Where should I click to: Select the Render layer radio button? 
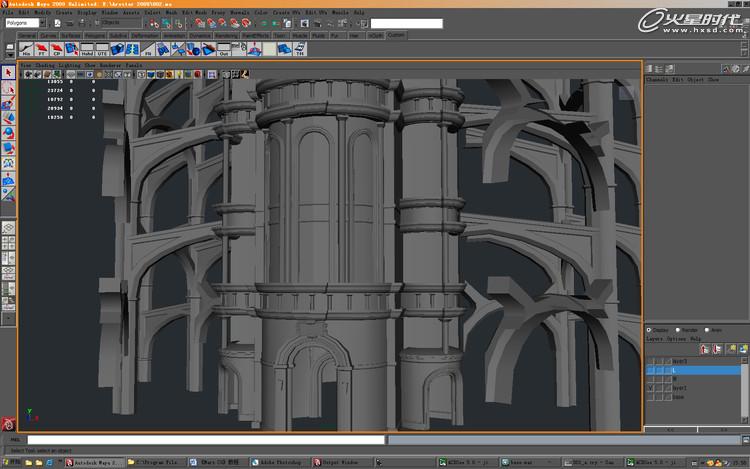click(x=680, y=329)
